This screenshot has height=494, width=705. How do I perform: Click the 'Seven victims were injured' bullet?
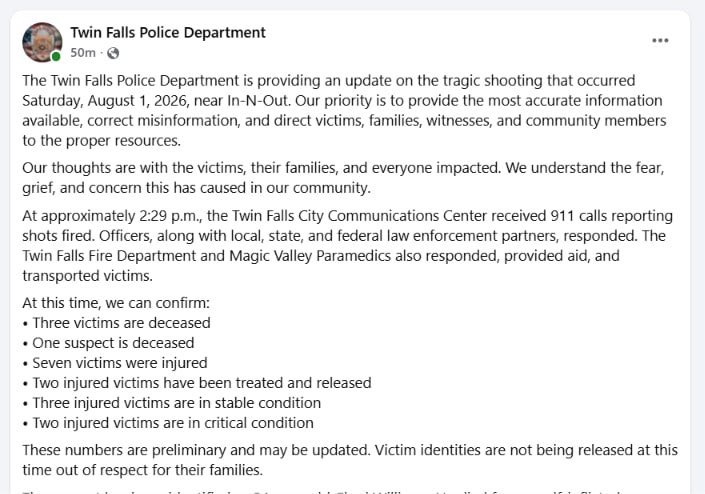[x=115, y=363]
